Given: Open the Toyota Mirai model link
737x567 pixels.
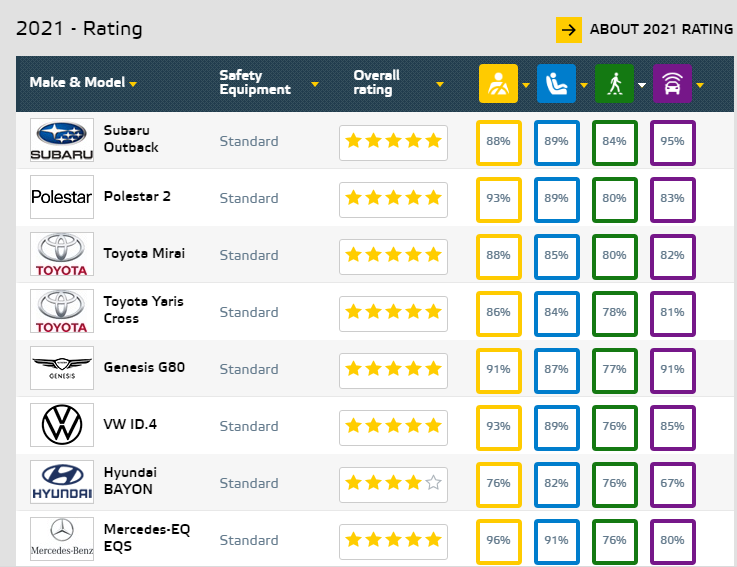Looking at the screenshot, I should click(x=144, y=254).
